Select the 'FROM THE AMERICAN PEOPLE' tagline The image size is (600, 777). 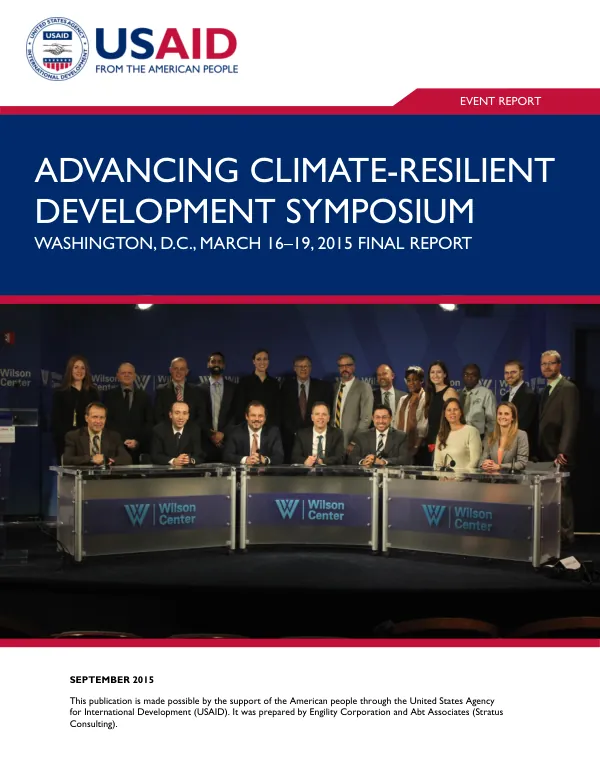point(166,69)
